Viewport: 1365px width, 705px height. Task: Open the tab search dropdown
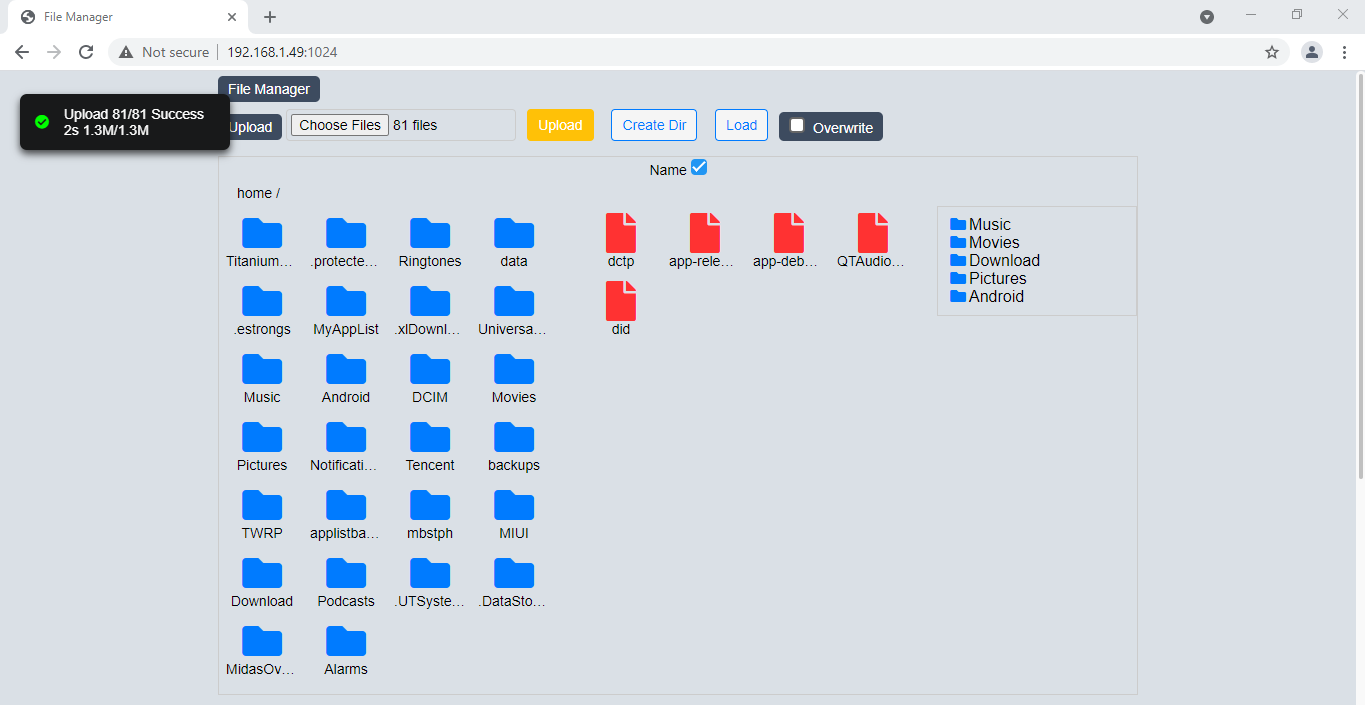click(x=1207, y=17)
